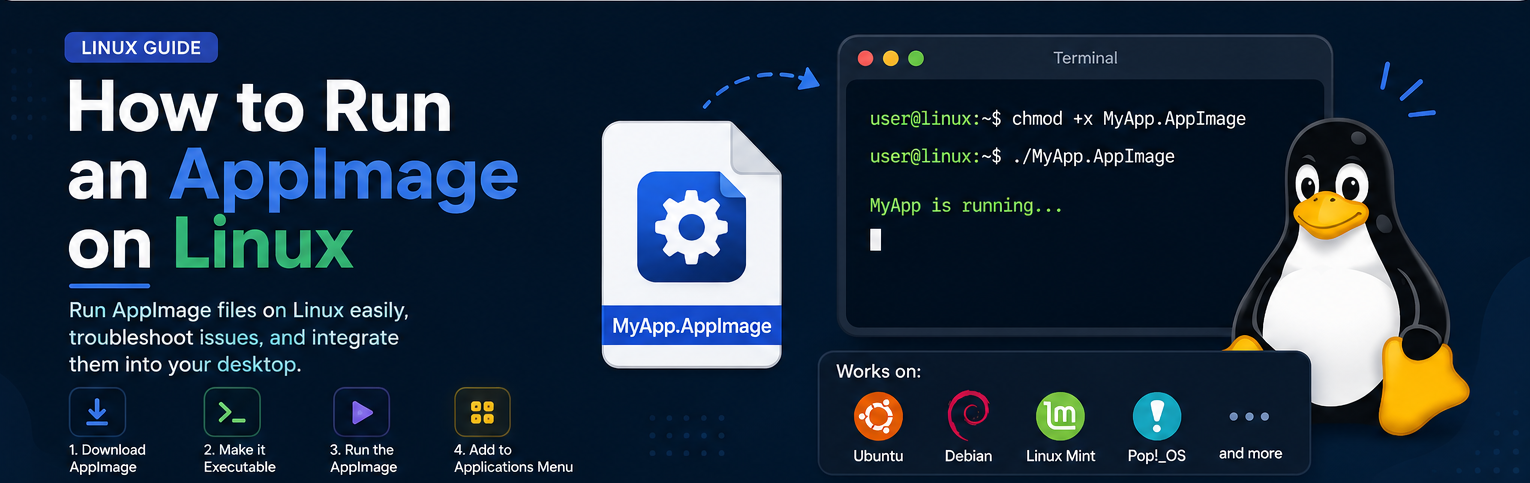Click the Pop!_OS text label
1530x483 pixels.
tap(1157, 456)
